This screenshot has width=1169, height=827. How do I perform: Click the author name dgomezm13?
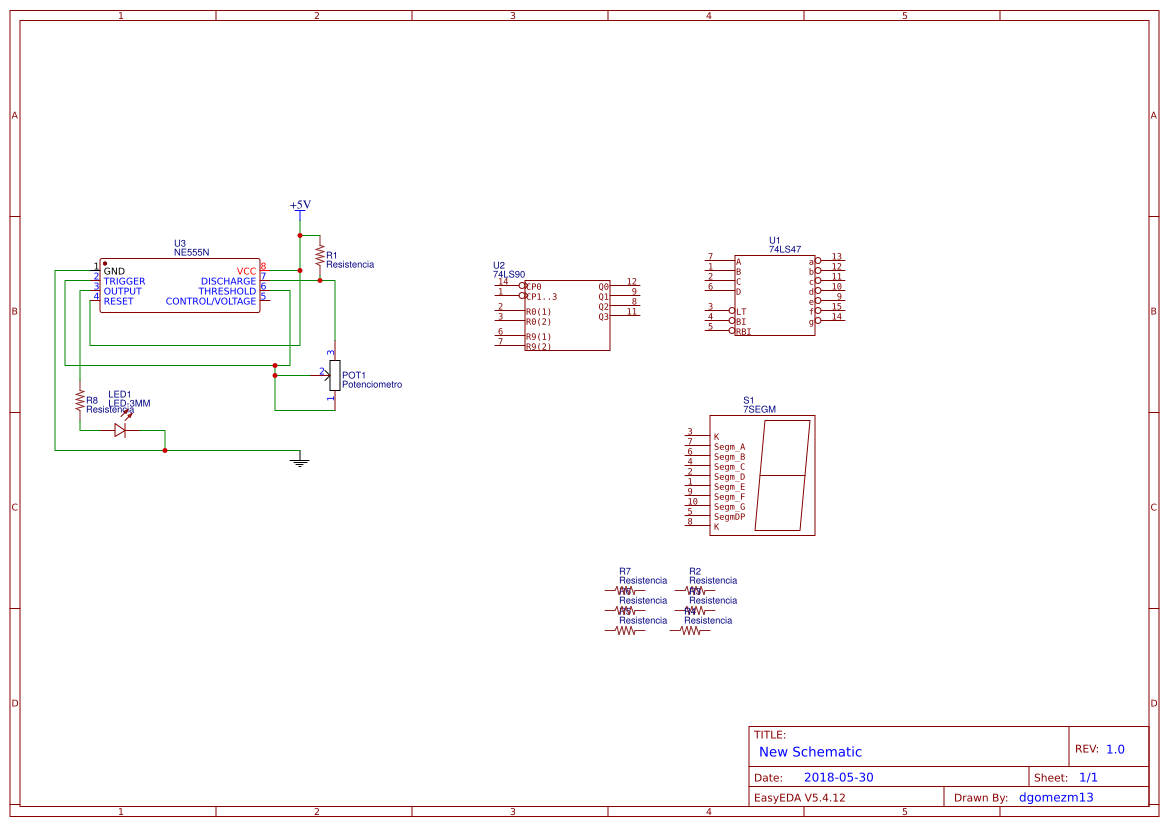tap(1056, 797)
